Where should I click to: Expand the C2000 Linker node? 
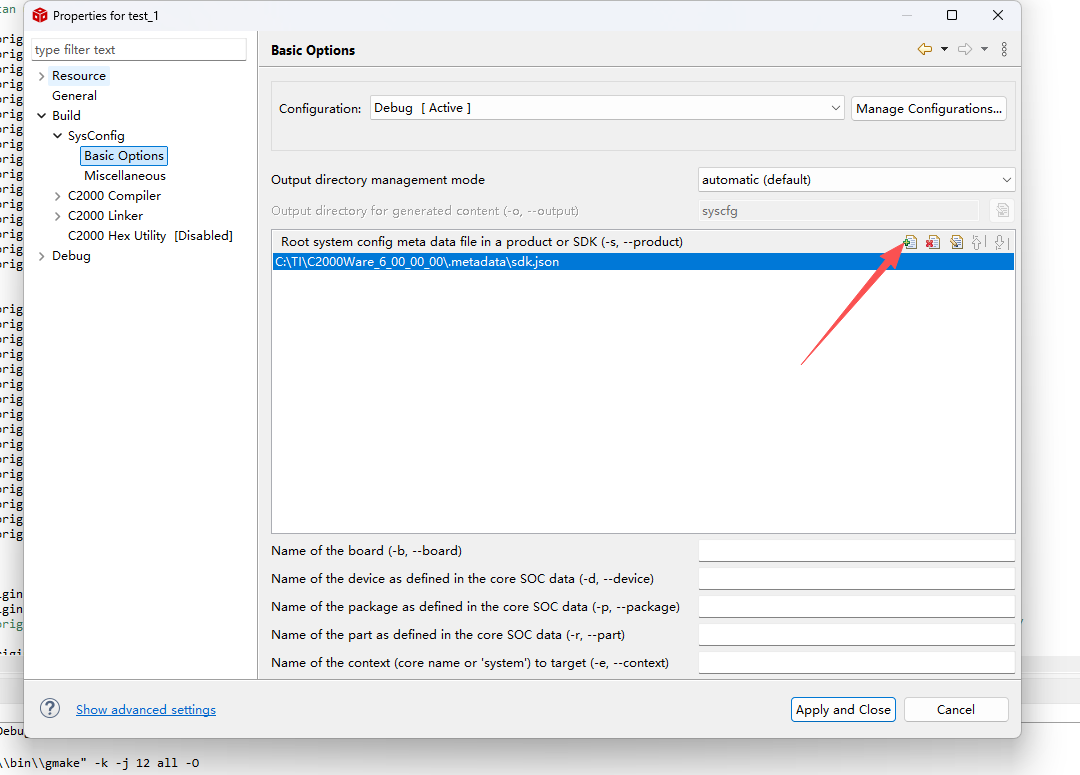[58, 216]
